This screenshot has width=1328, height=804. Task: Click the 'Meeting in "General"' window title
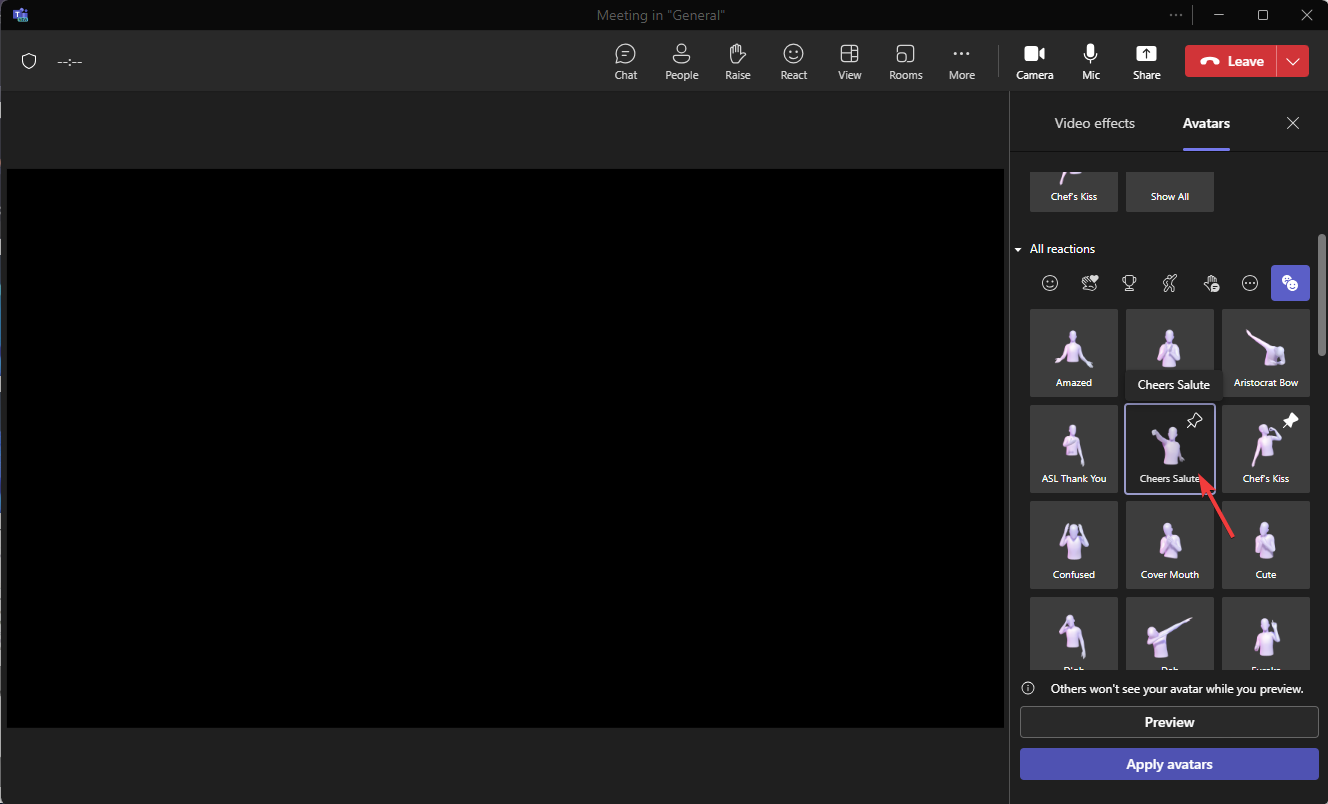tap(661, 15)
